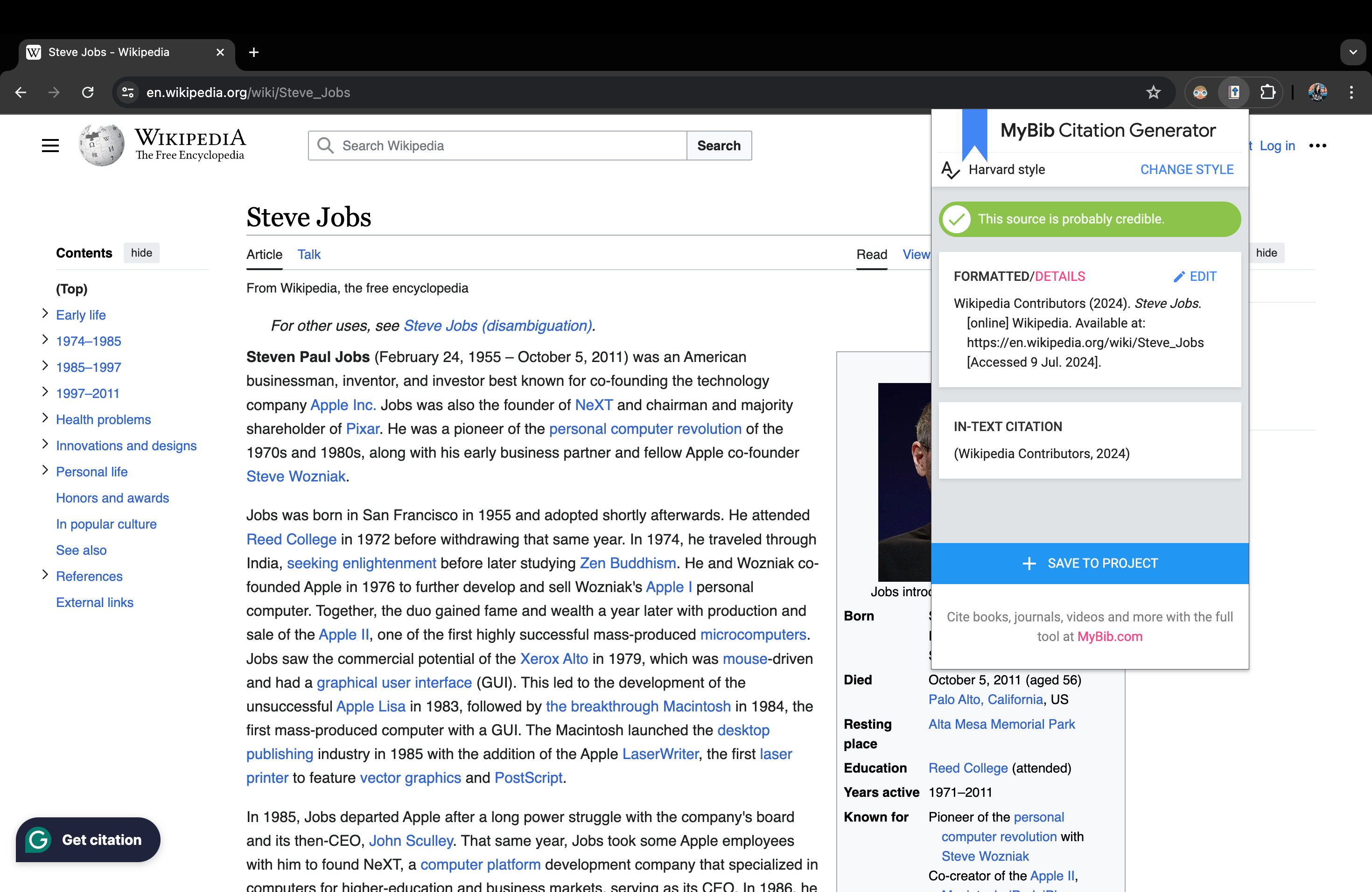The height and width of the screenshot is (892, 1372).
Task: Click the browser back navigation arrow icon
Action: click(21, 92)
